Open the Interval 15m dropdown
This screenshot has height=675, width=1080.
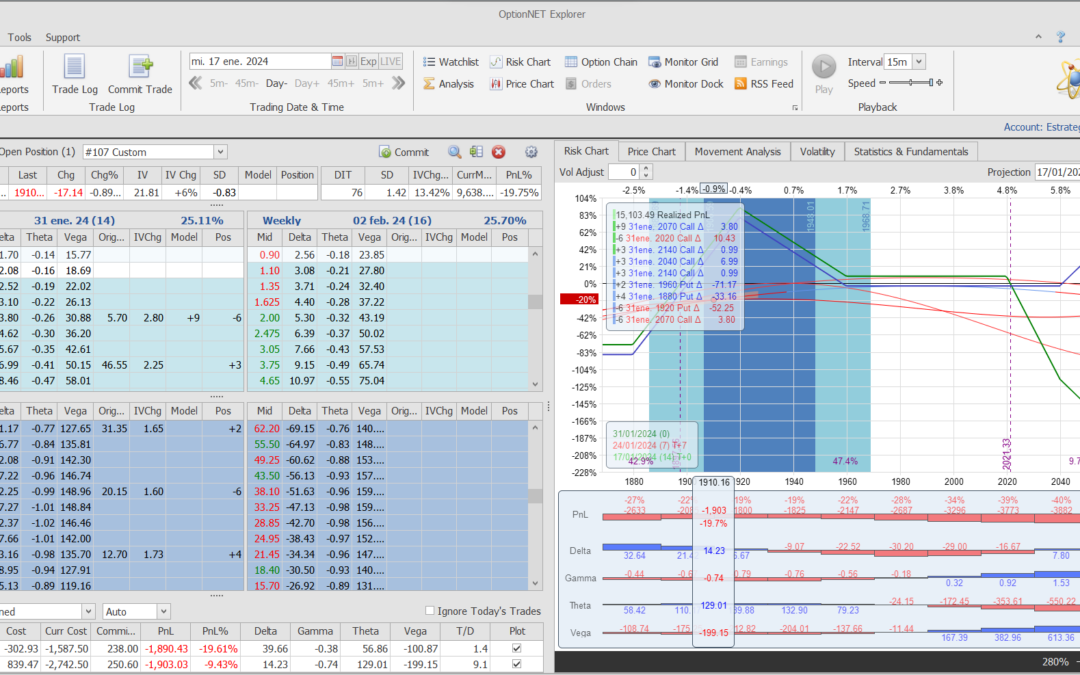[x=919, y=62]
